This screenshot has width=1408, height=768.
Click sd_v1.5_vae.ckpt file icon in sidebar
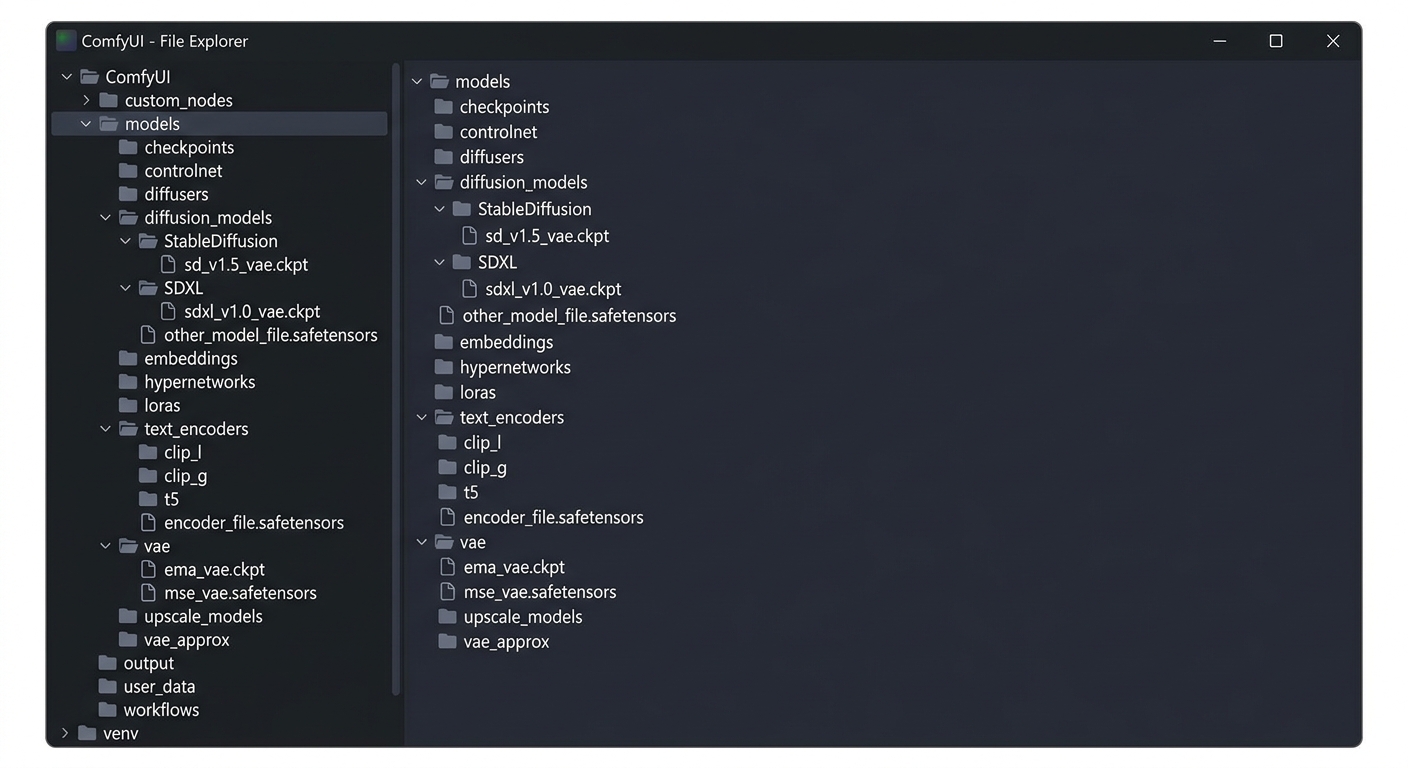coord(168,265)
